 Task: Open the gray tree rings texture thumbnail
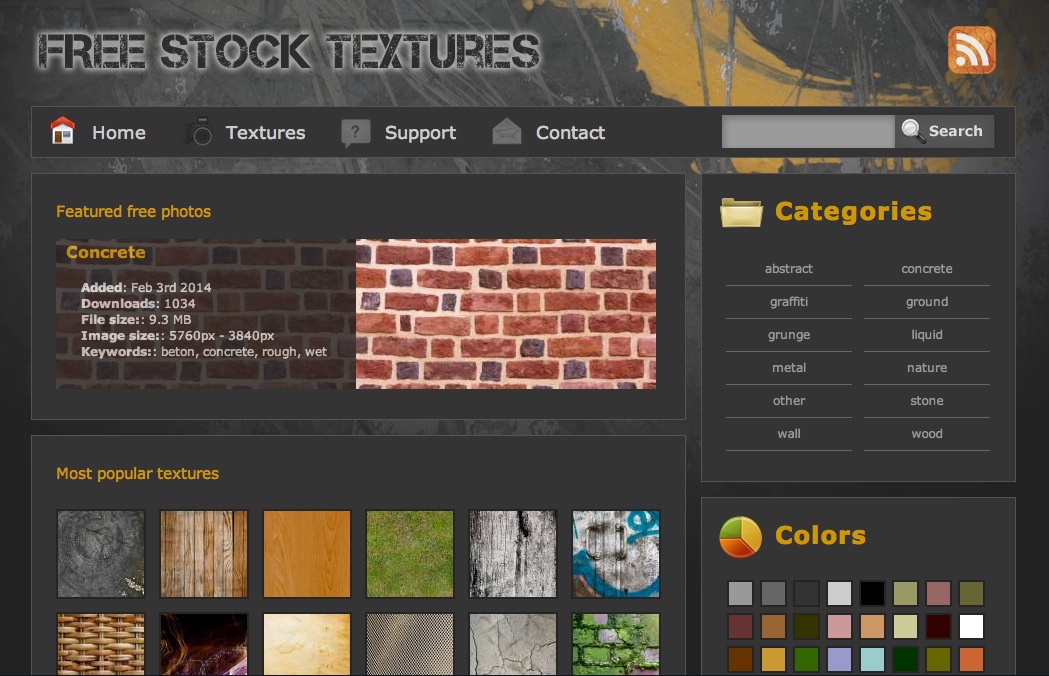pyautogui.click(x=101, y=554)
